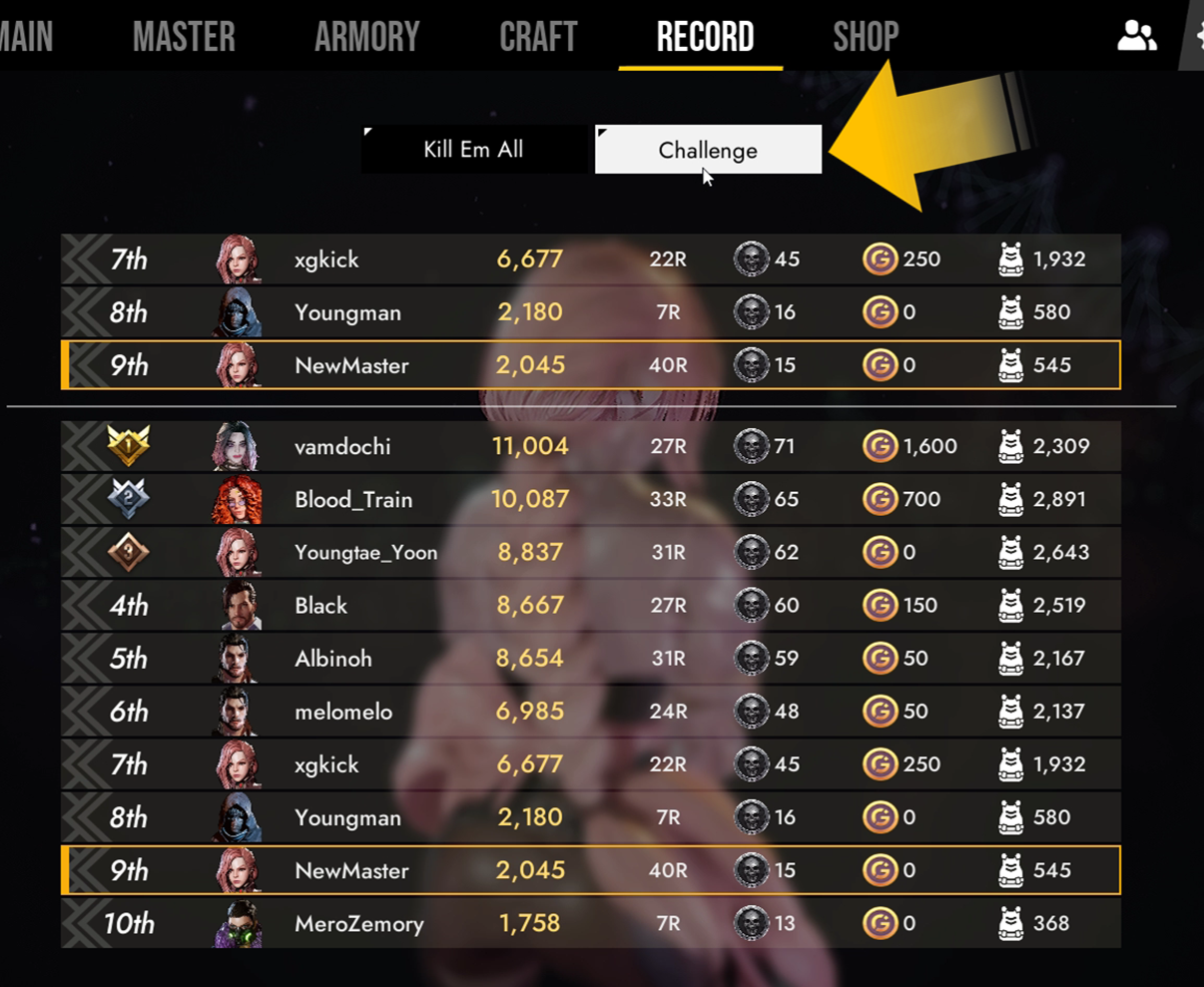
Task: Select Blood_Train's red-haired avatar portrait
Action: click(237, 499)
